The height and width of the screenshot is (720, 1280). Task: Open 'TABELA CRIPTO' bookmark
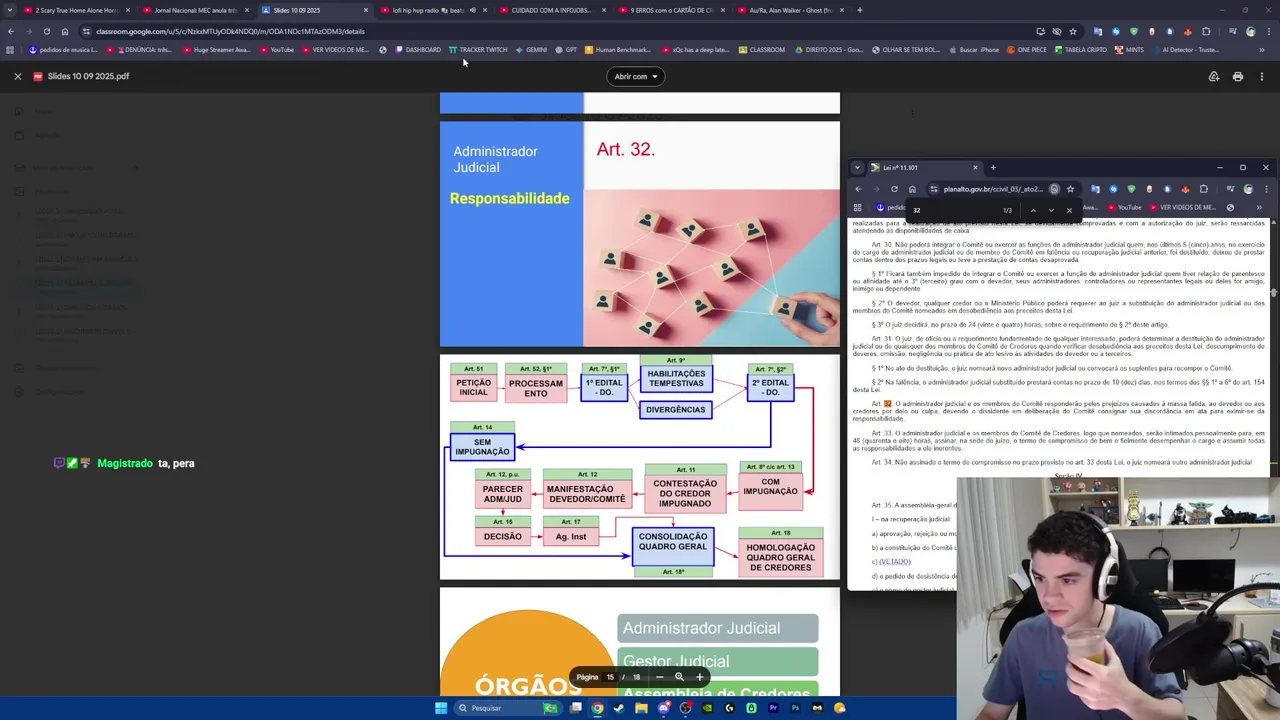(x=1080, y=50)
